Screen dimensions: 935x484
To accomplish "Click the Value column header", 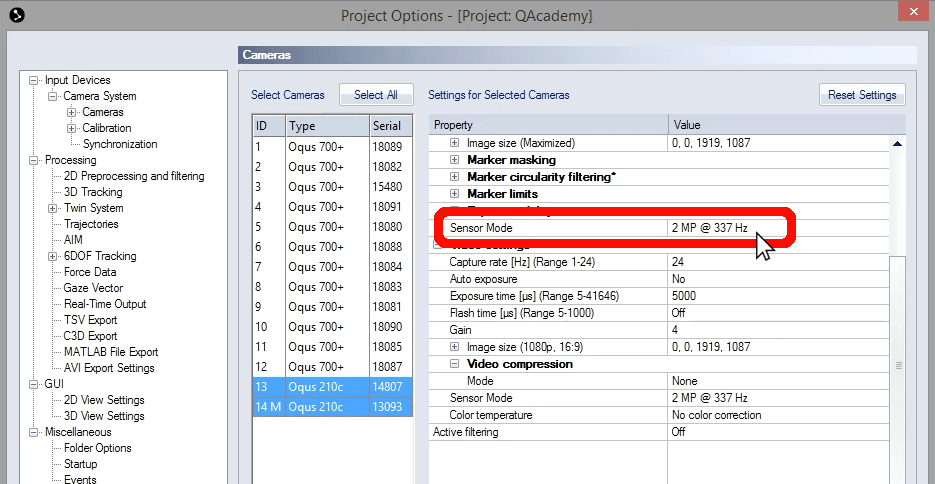I will point(787,125).
